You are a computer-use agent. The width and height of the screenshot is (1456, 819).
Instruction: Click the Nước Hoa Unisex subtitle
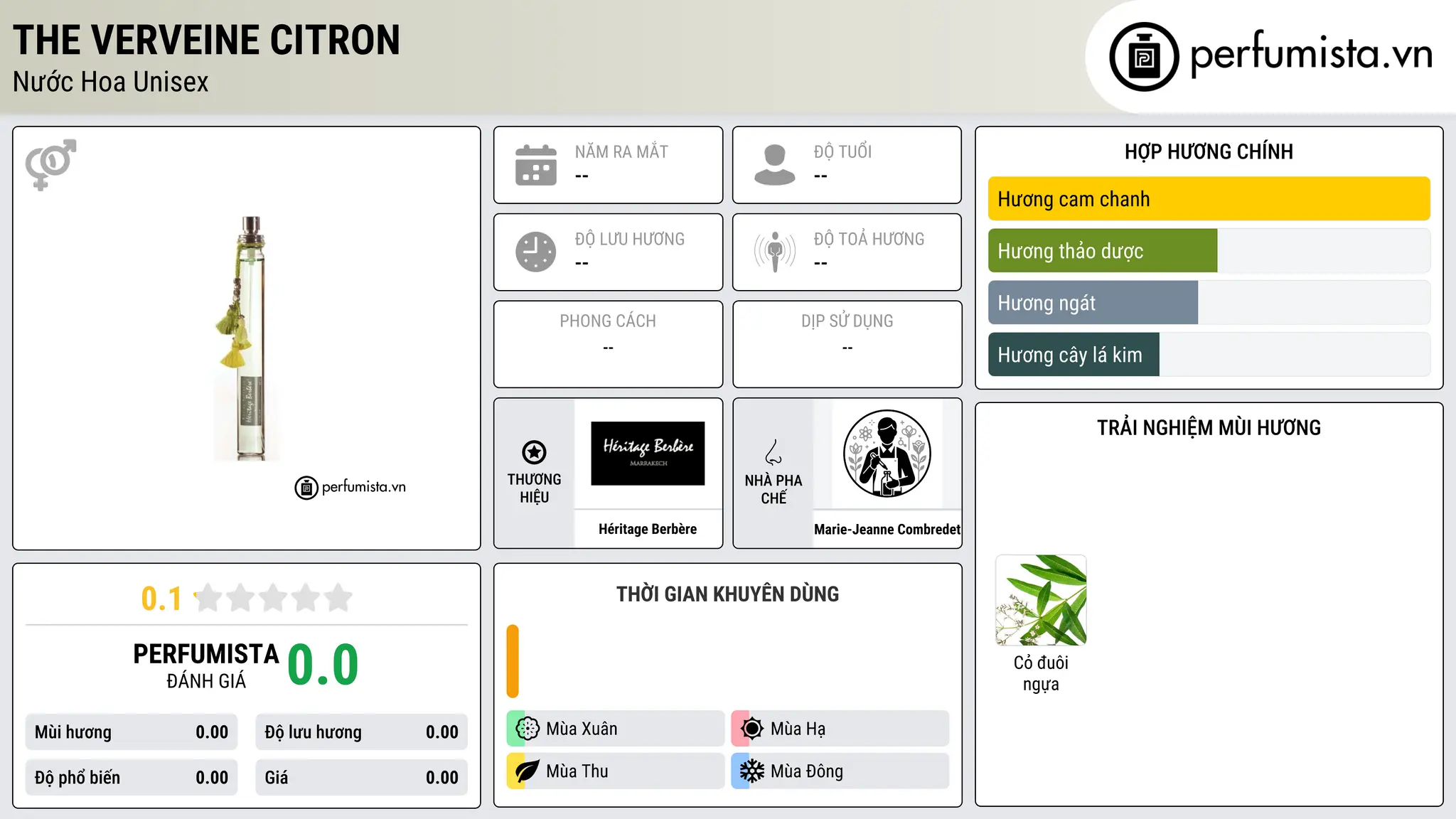111,82
